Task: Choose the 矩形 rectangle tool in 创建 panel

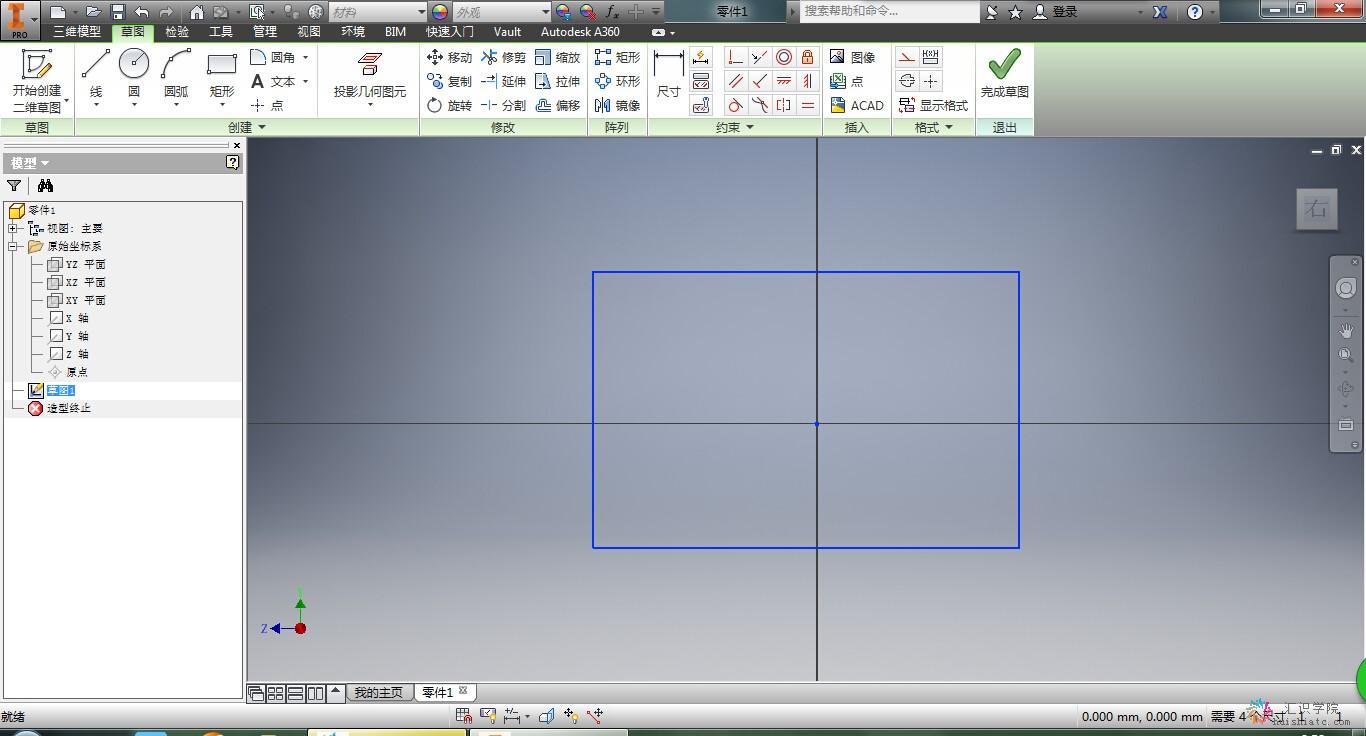Action: pyautogui.click(x=222, y=74)
